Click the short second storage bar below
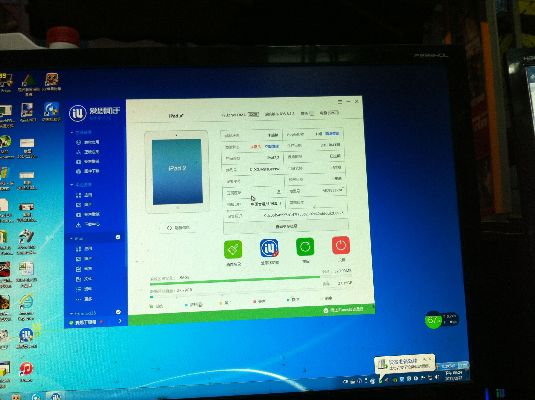The image size is (535, 400). coord(152,297)
